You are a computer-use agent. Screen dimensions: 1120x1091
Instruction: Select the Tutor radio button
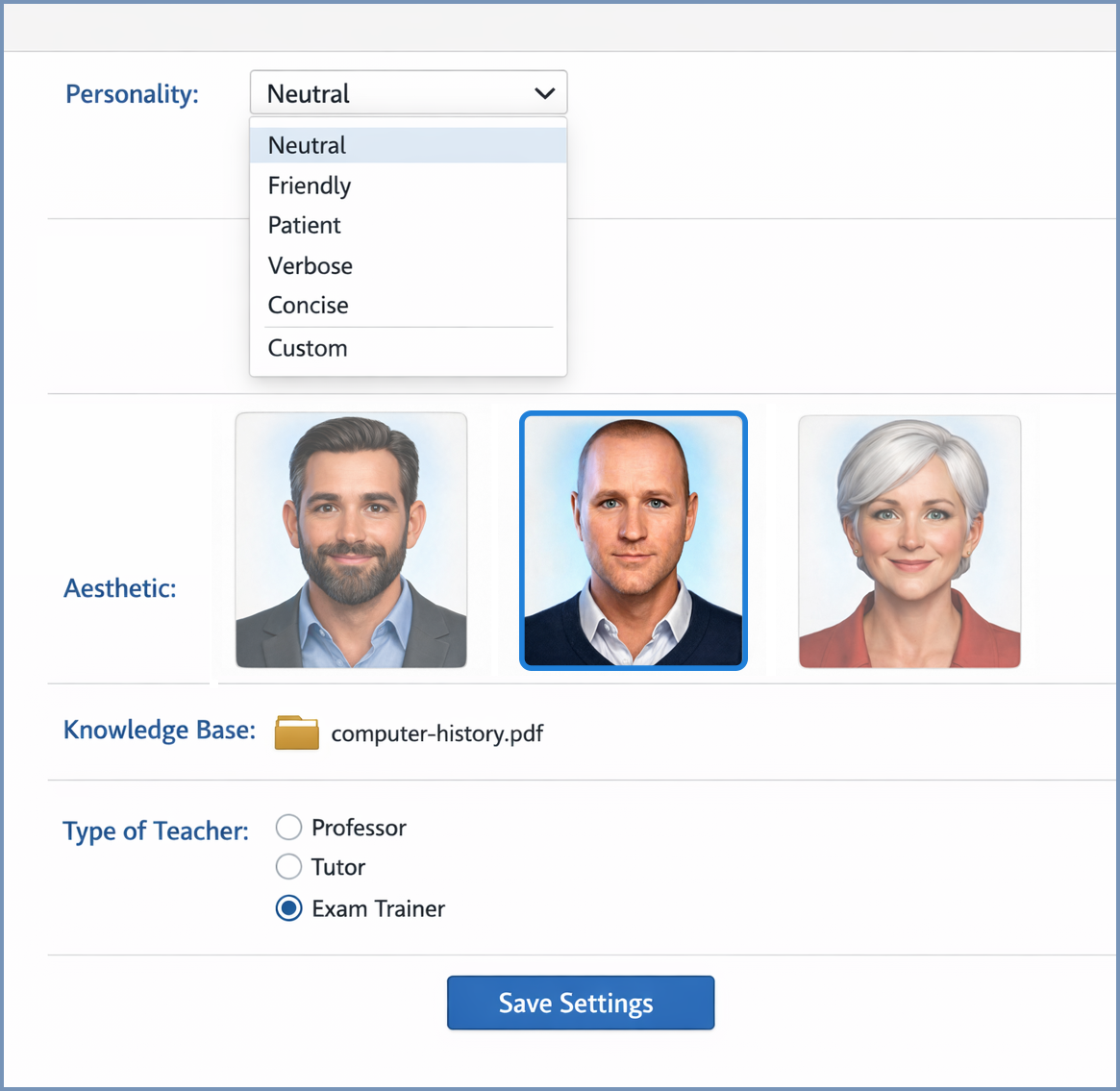(x=288, y=867)
